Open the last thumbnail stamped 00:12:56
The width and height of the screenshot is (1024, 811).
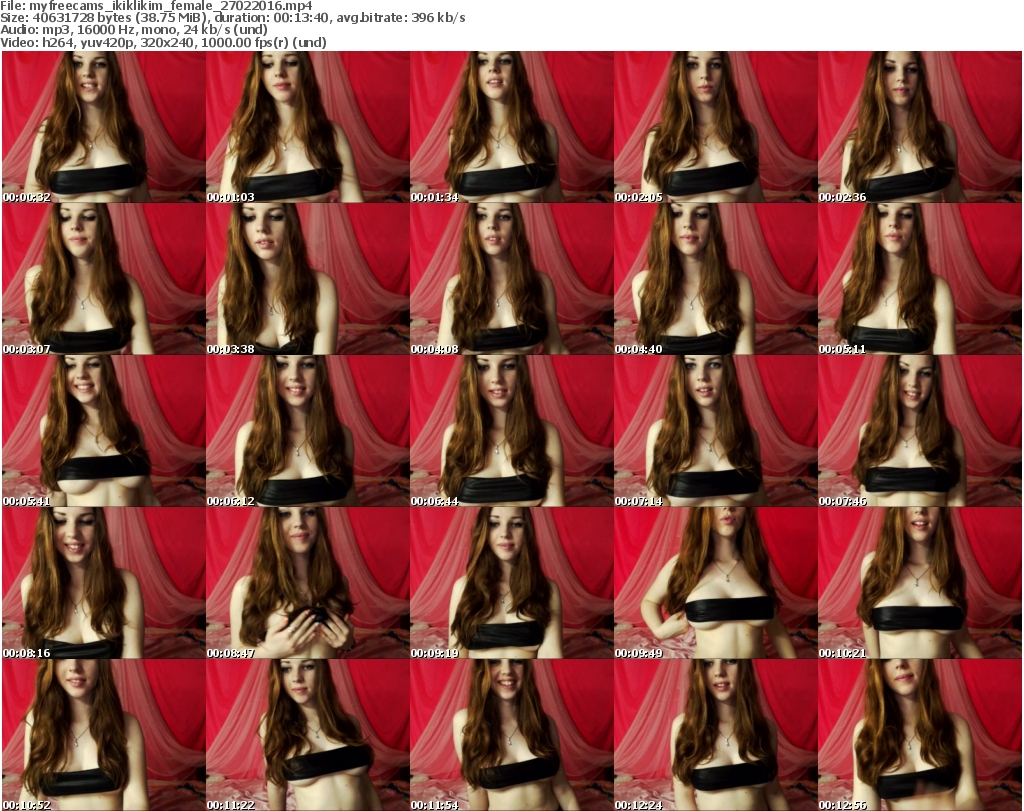[x=920, y=735]
